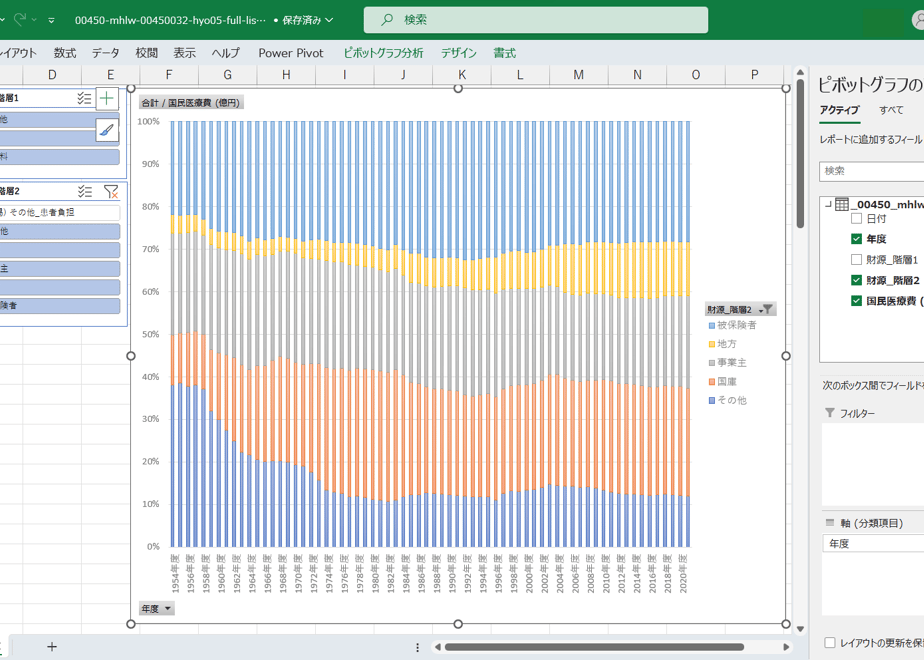924x660 pixels.
Task: Click the field list 検索 input box
Action: tap(872, 171)
